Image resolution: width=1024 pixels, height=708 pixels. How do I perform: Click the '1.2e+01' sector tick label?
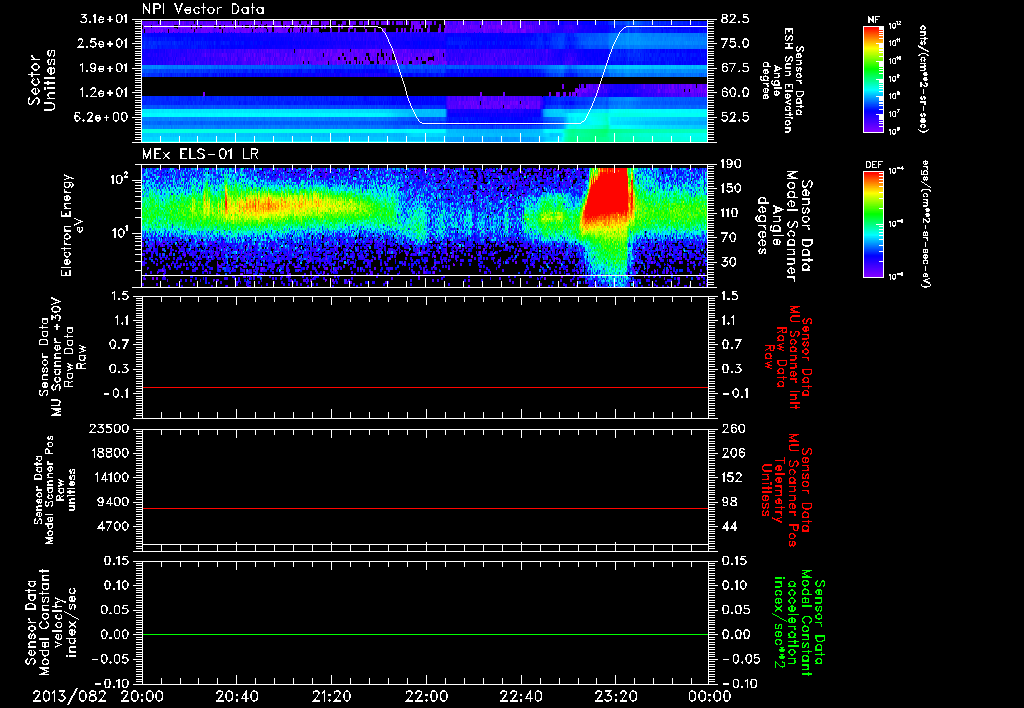[x=105, y=93]
